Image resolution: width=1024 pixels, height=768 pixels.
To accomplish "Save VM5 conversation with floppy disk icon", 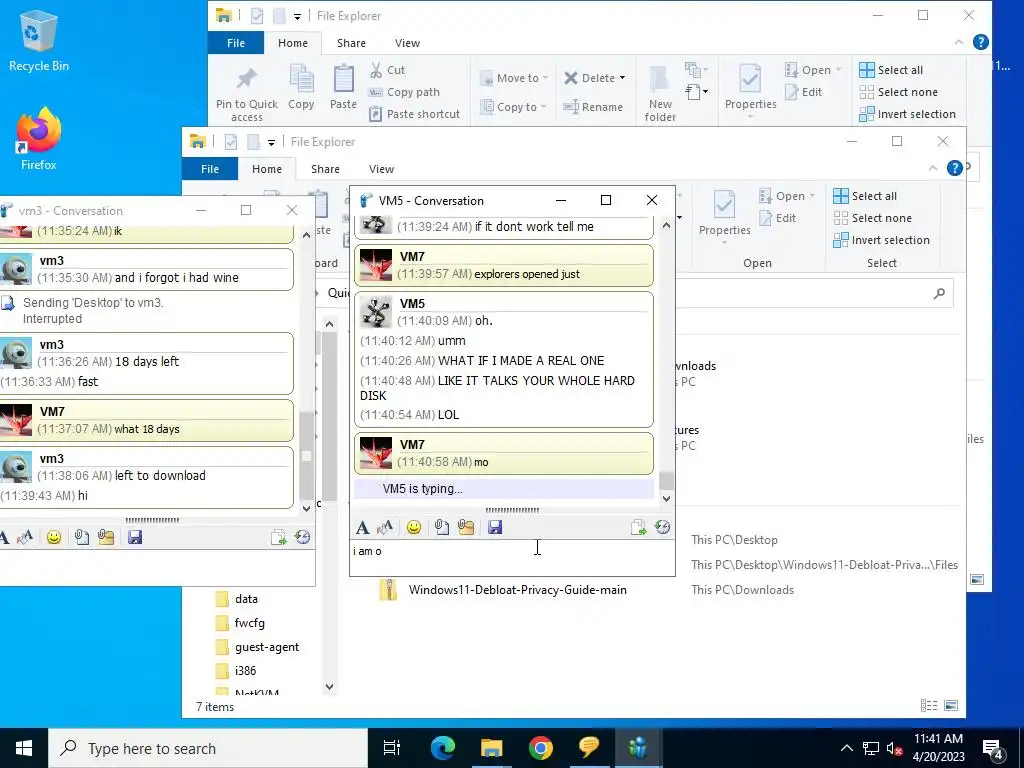I will [x=495, y=527].
